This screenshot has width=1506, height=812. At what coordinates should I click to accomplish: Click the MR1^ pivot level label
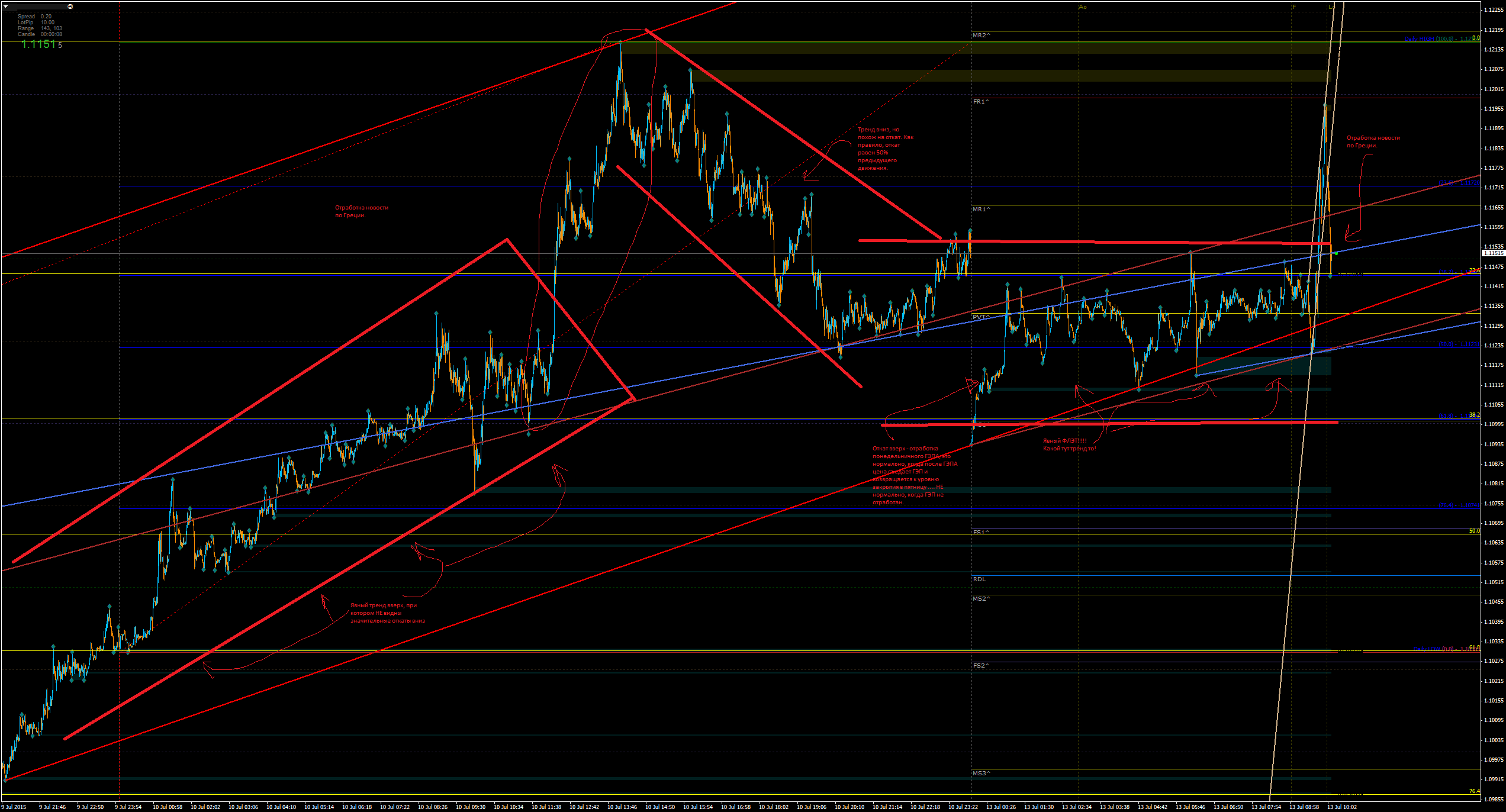click(x=981, y=210)
